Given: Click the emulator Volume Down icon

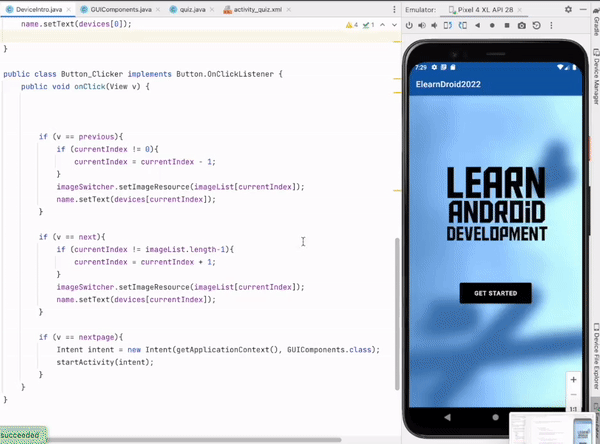Looking at the screenshot, I should pyautogui.click(x=434, y=26).
